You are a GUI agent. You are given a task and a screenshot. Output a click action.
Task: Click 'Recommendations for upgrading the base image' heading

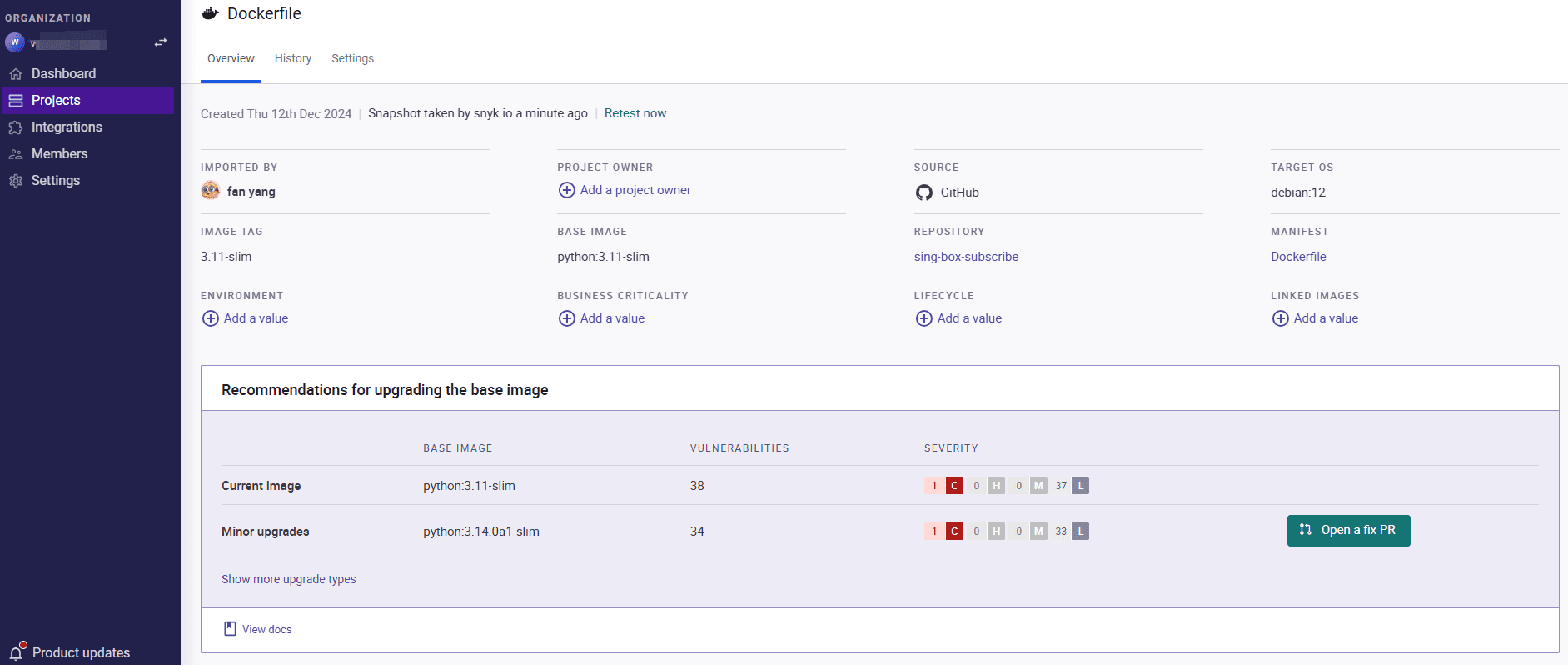coord(385,390)
